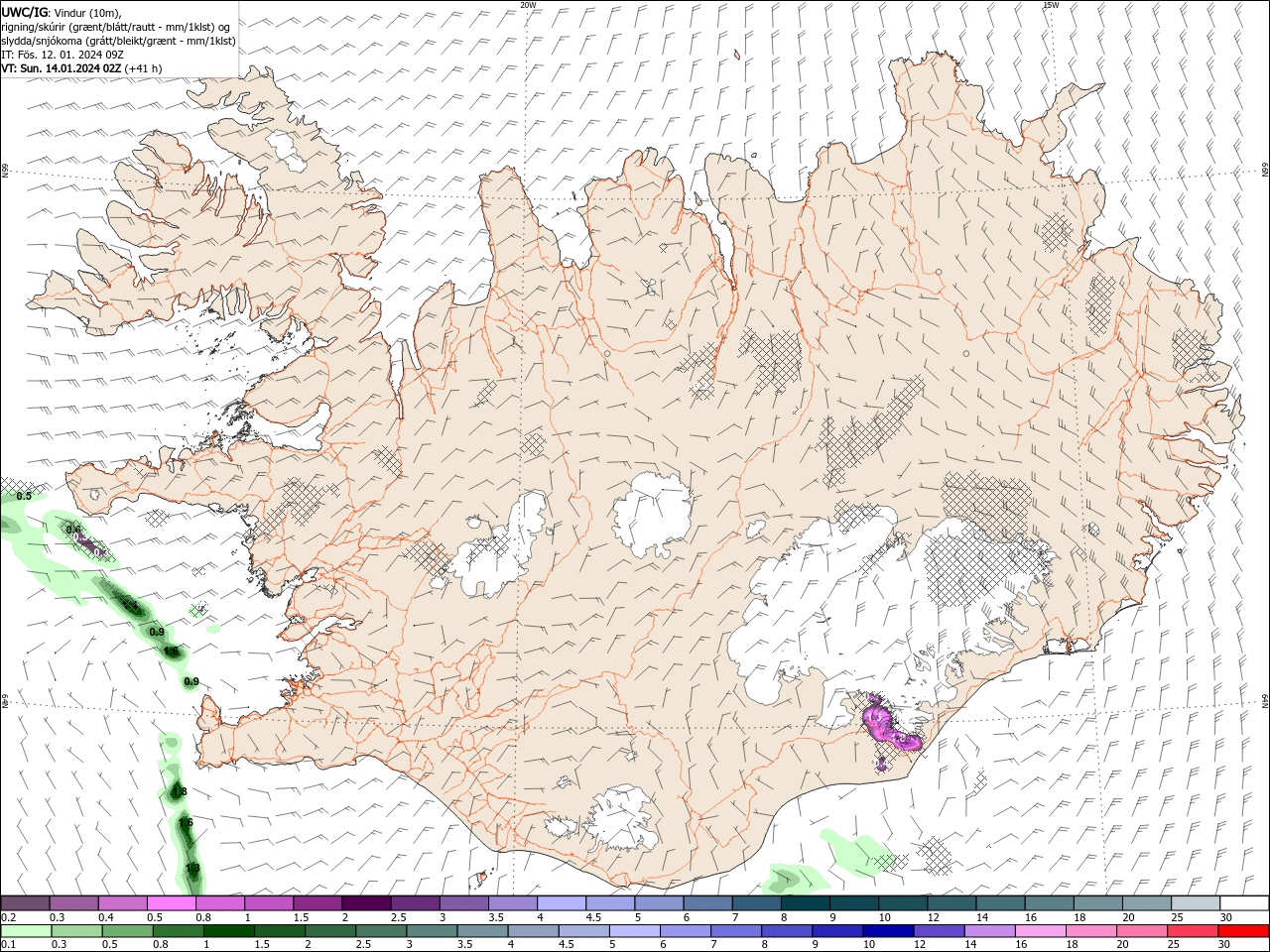Pick snow scale swatch between 25 and 30
Screen dimensions: 1270x952
pos(1196,902)
